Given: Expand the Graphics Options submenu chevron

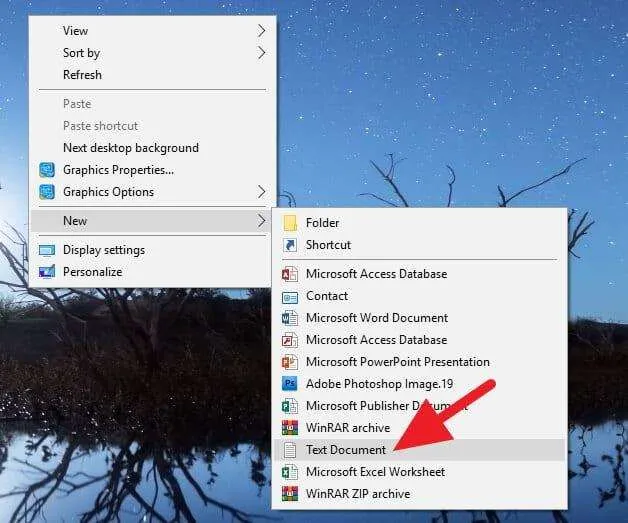Looking at the screenshot, I should pos(262,192).
